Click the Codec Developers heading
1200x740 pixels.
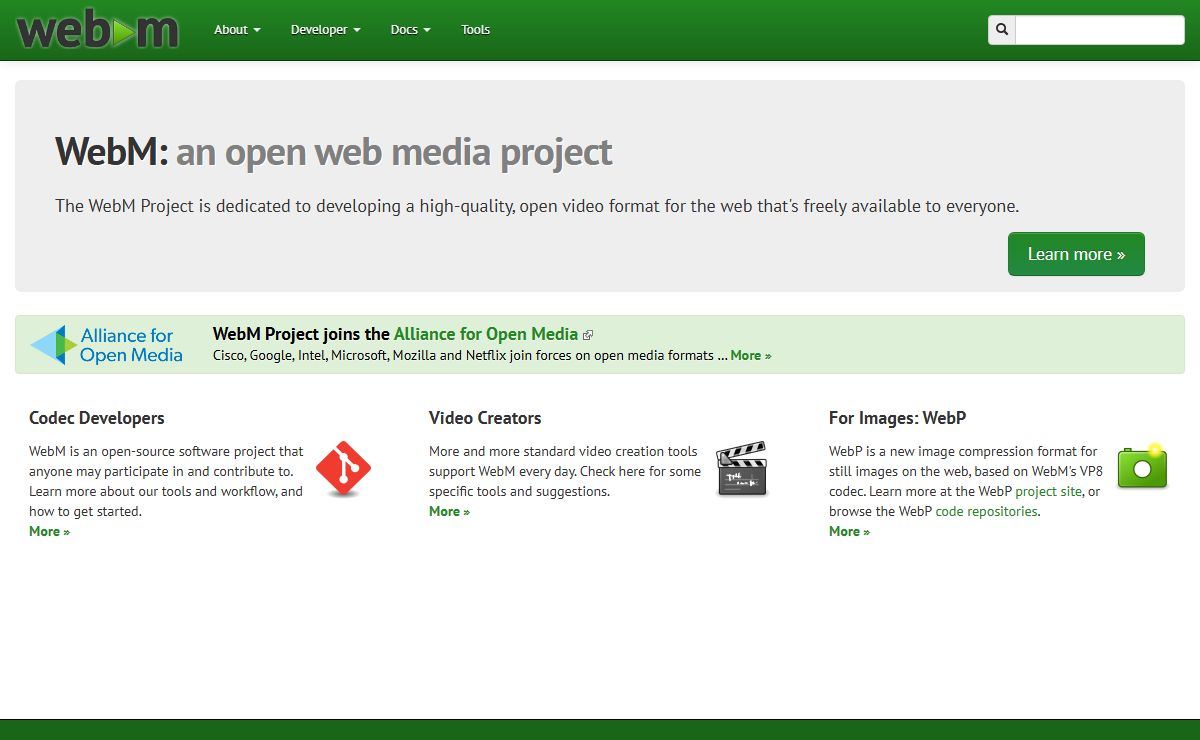tap(97, 418)
